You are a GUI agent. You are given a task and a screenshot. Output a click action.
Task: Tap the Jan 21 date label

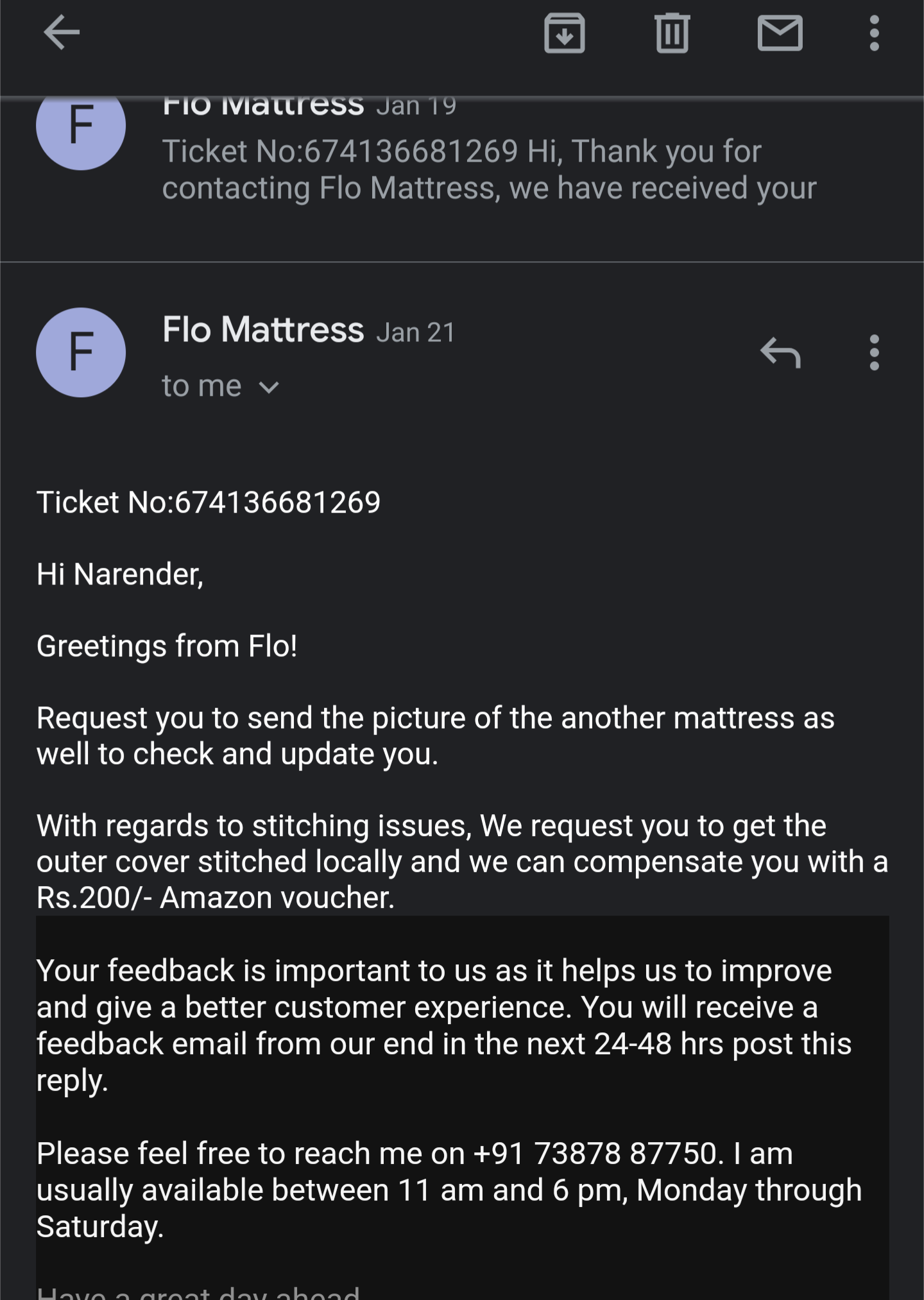point(416,332)
